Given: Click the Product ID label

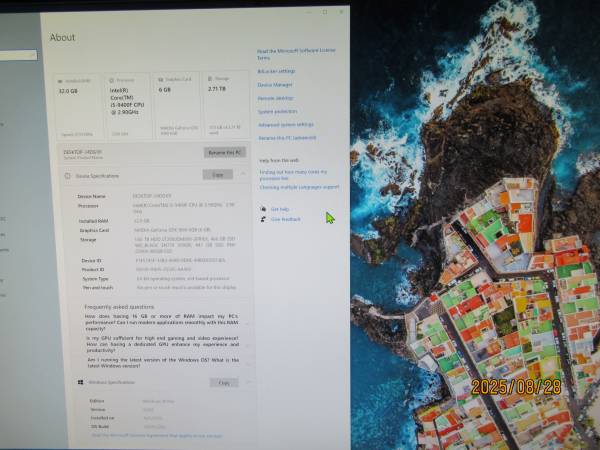Looking at the screenshot, I should pyautogui.click(x=93, y=270).
